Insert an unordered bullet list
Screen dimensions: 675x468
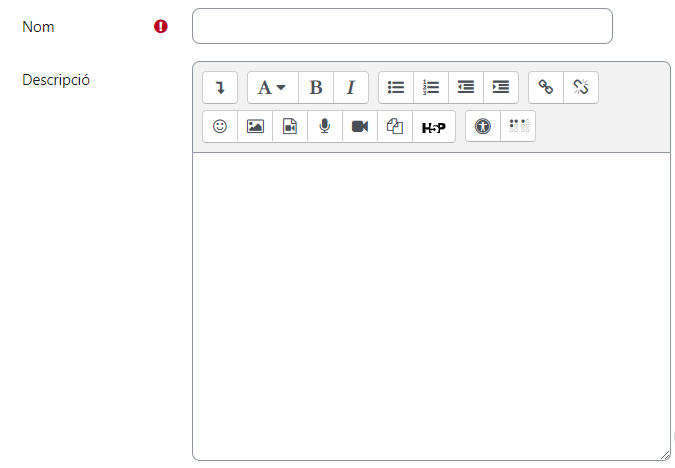pyautogui.click(x=396, y=87)
